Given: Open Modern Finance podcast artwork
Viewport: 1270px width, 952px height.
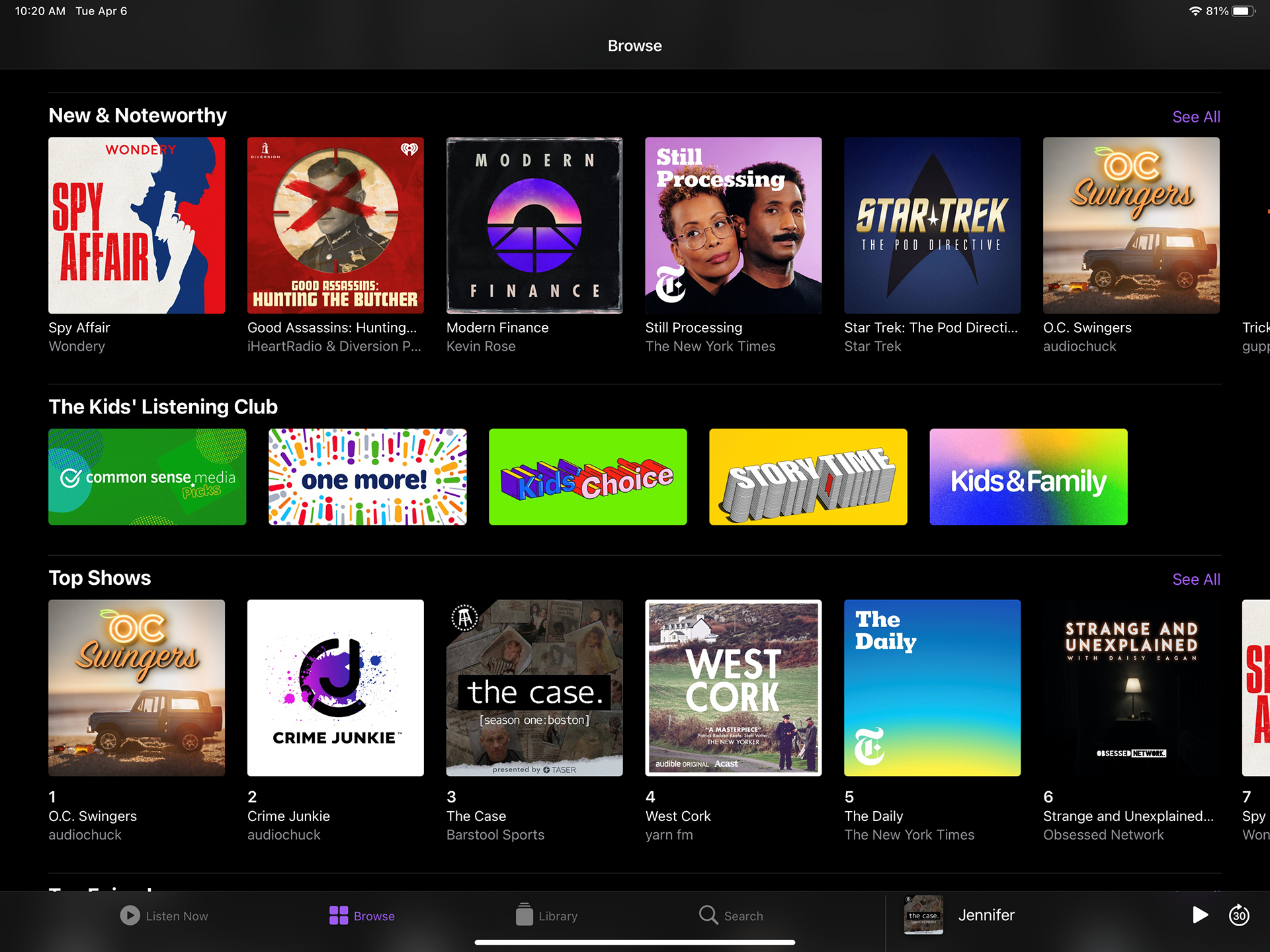Looking at the screenshot, I should (x=534, y=225).
